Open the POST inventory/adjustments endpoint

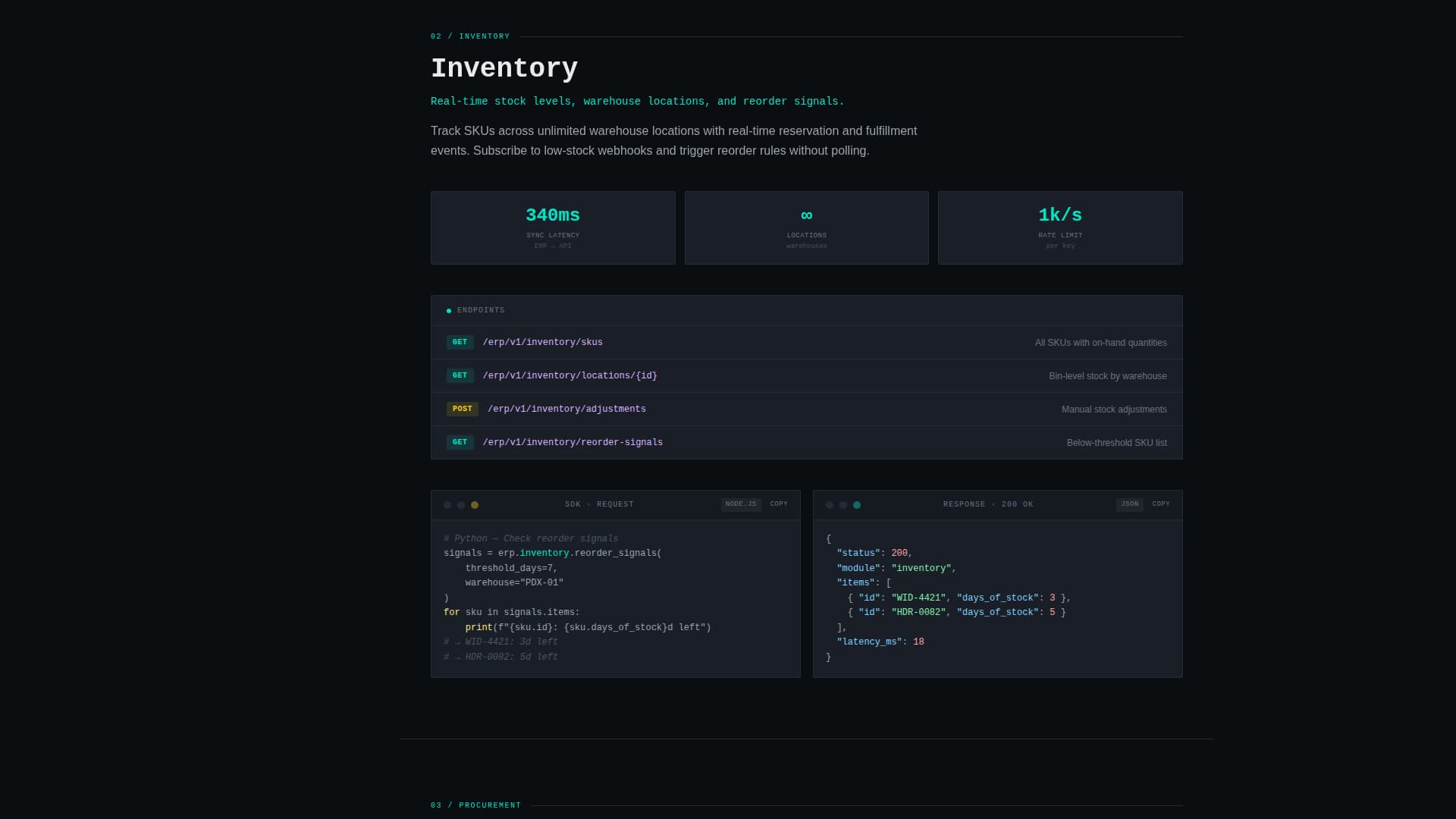point(806,409)
